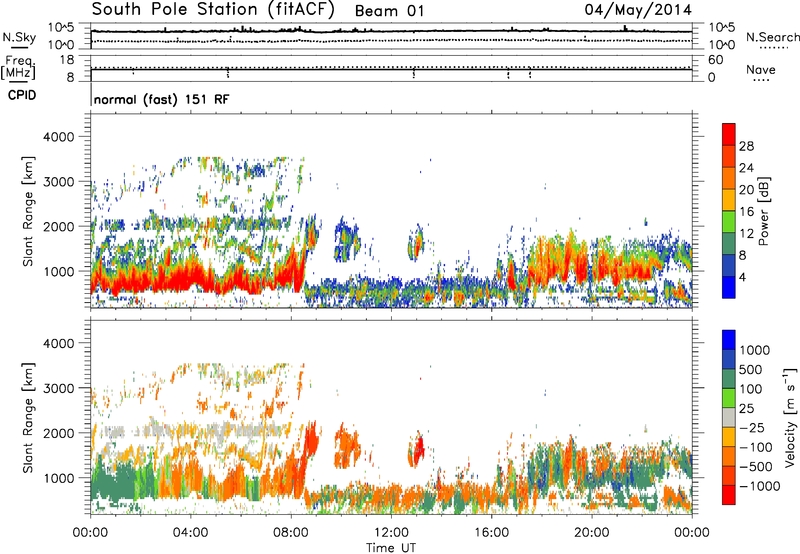This screenshot has height=554, width=800.
Task: Select the "-100" Velocity colorbar tick label
Action: click(x=756, y=447)
